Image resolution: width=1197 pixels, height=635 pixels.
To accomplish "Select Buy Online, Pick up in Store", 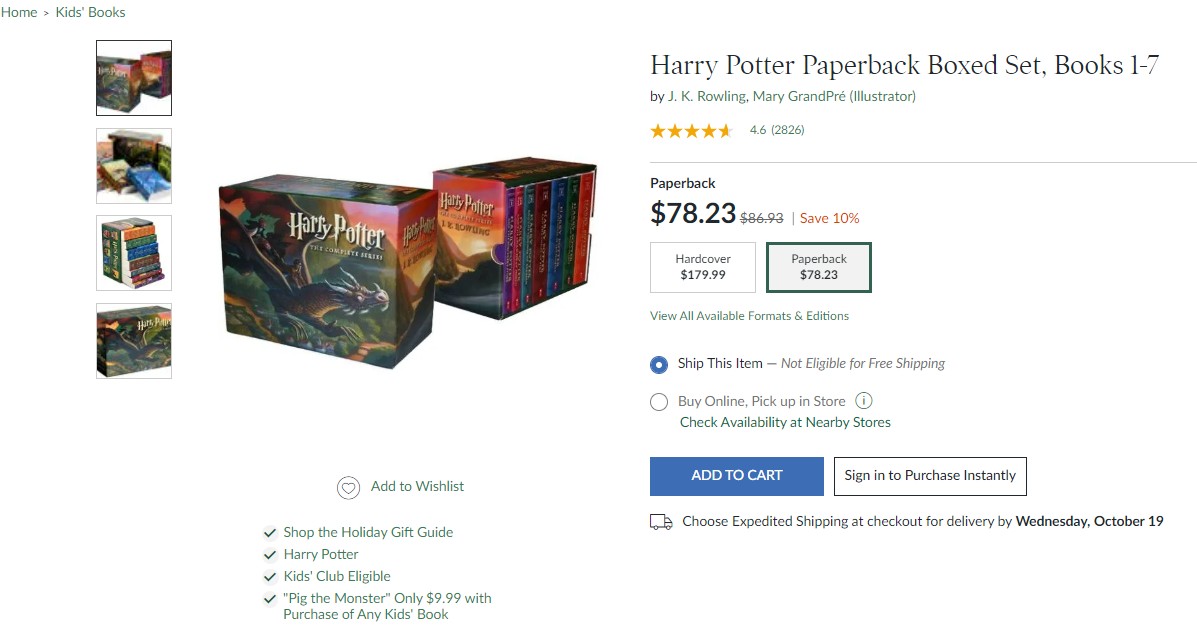I will [x=659, y=402].
